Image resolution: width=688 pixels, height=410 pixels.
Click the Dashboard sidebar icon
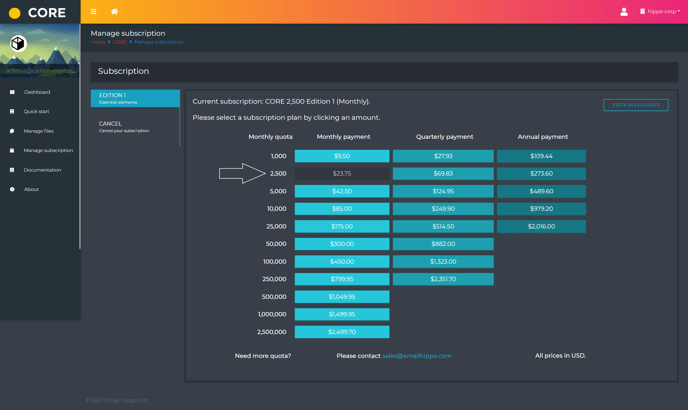(x=12, y=92)
